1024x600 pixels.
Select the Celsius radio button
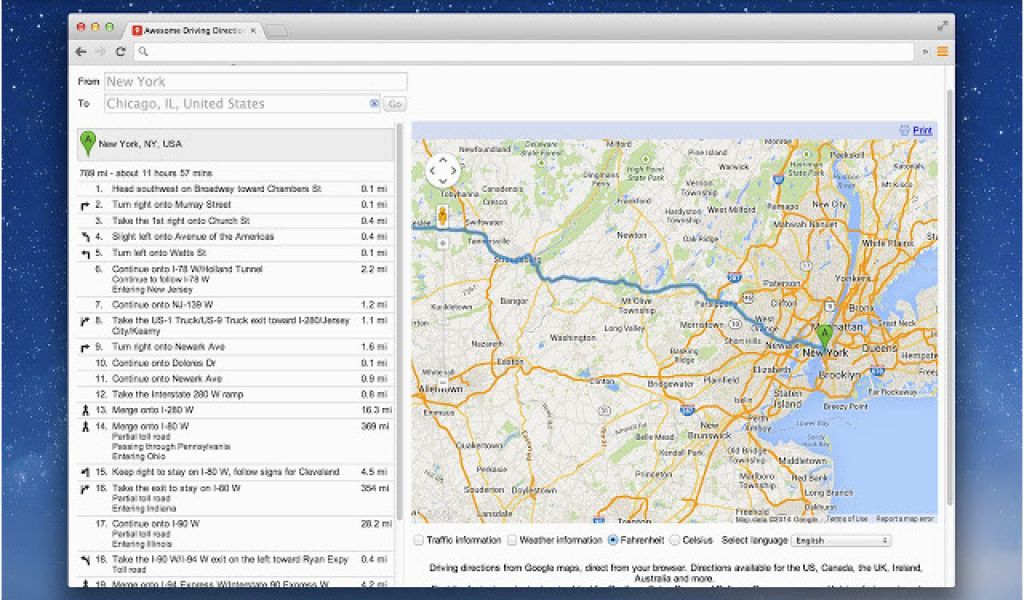675,541
